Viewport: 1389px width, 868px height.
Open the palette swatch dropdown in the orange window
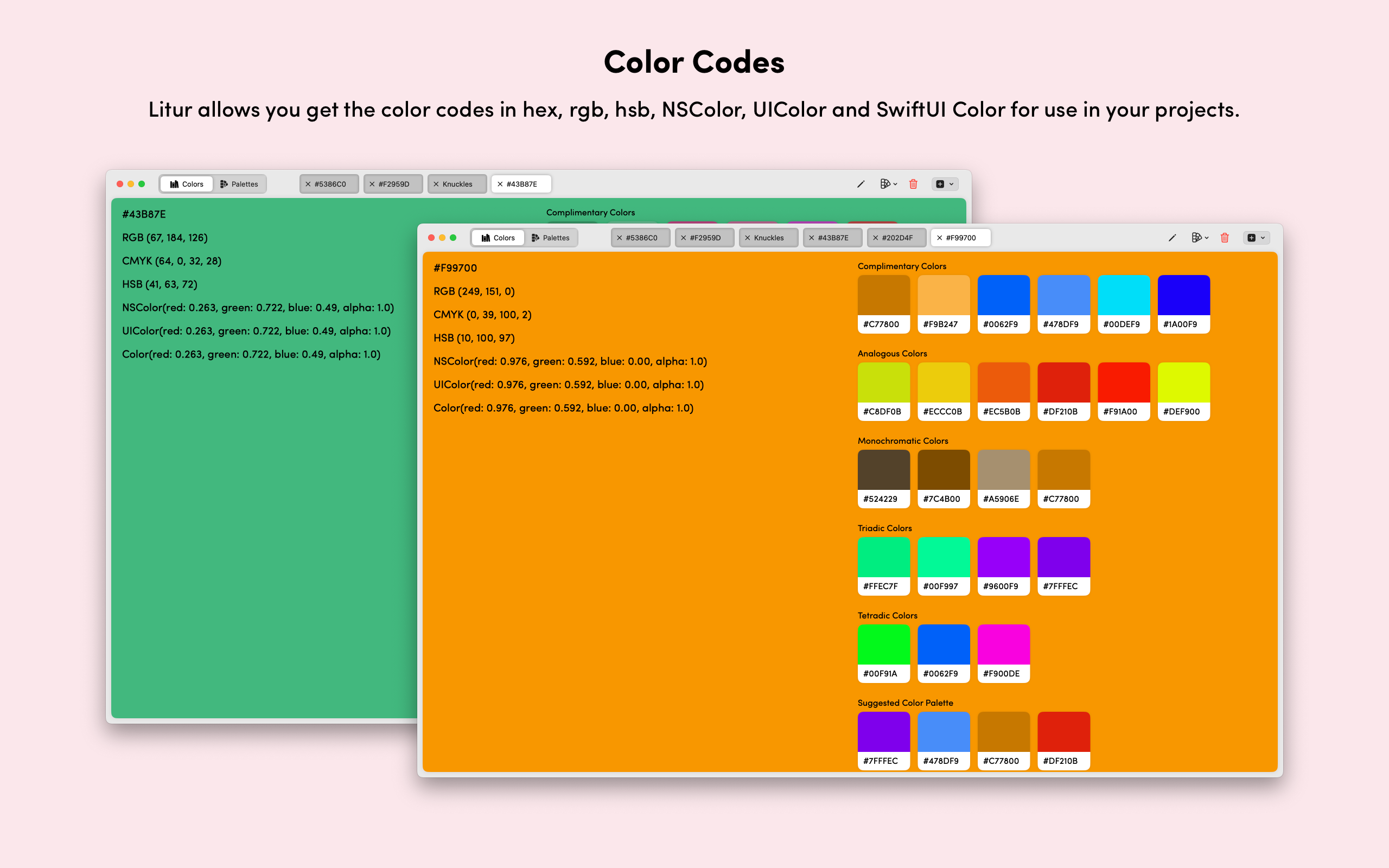coord(1200,238)
